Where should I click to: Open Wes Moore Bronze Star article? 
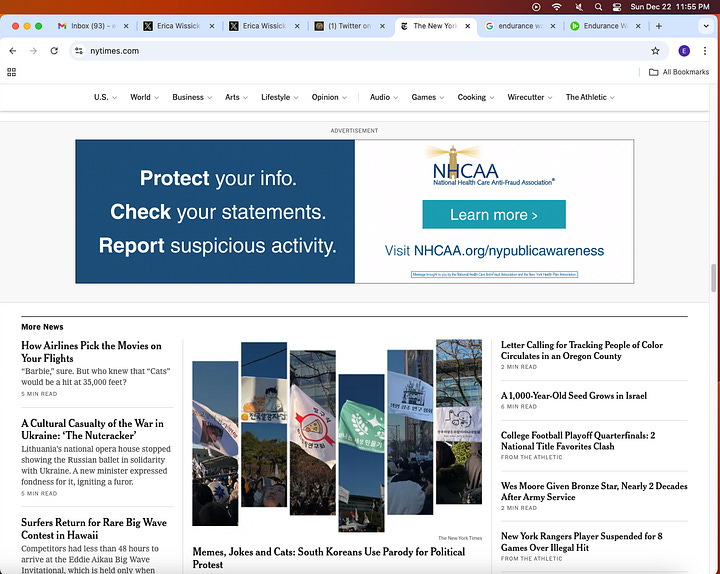click(x=594, y=491)
